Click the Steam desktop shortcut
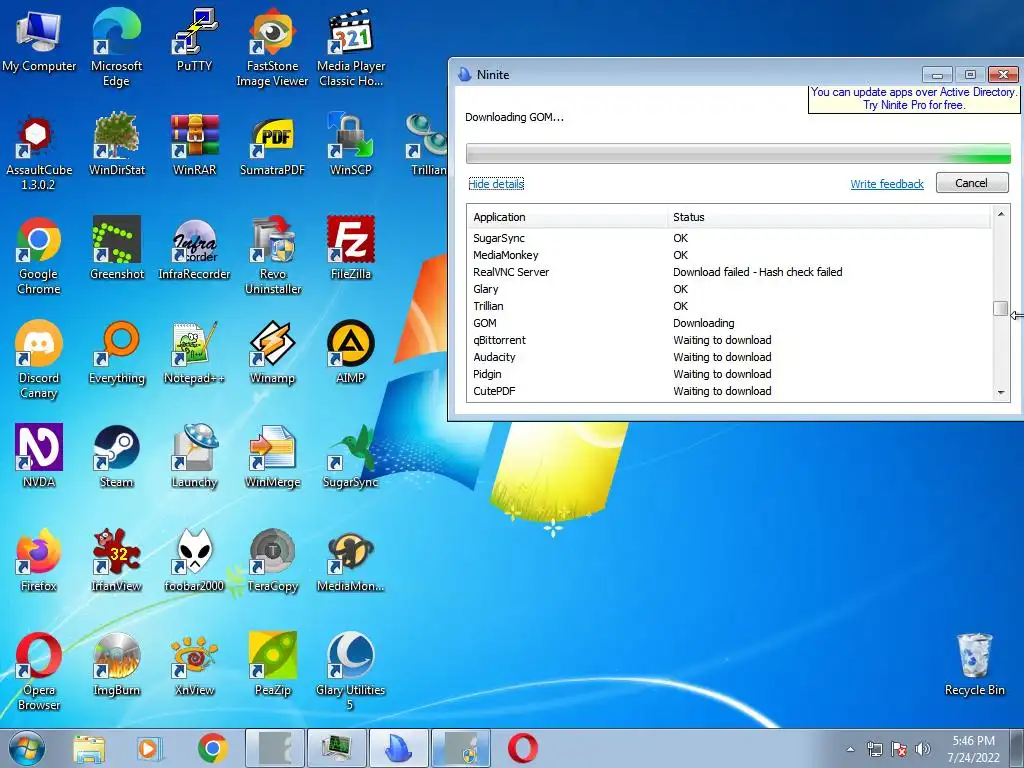1024x768 pixels. point(116,456)
